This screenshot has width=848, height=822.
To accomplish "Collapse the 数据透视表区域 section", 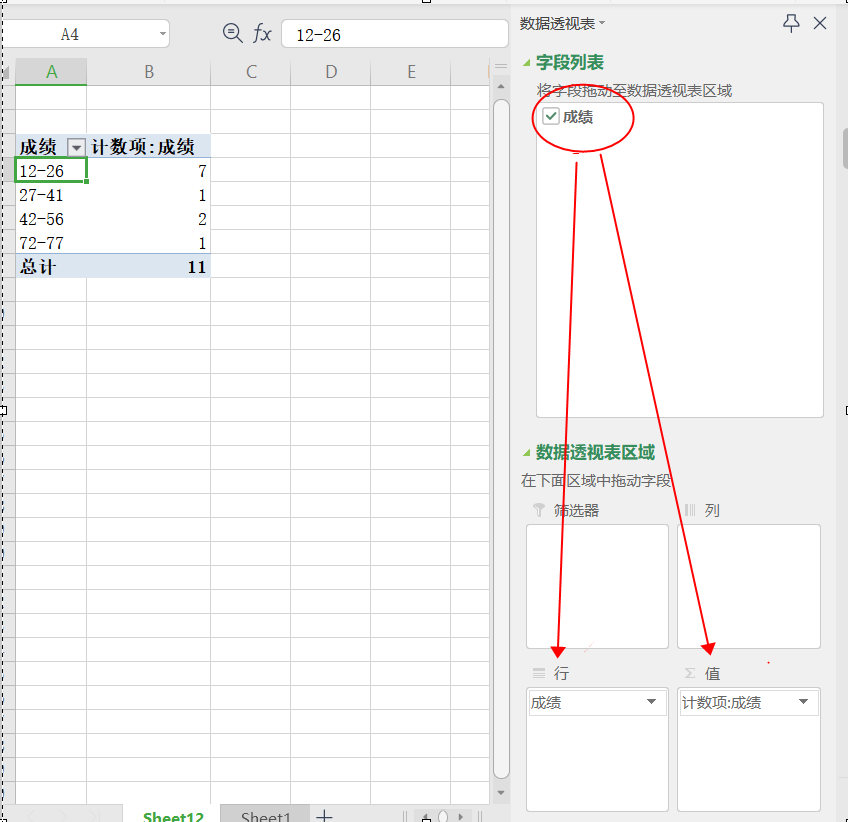I will [x=527, y=453].
